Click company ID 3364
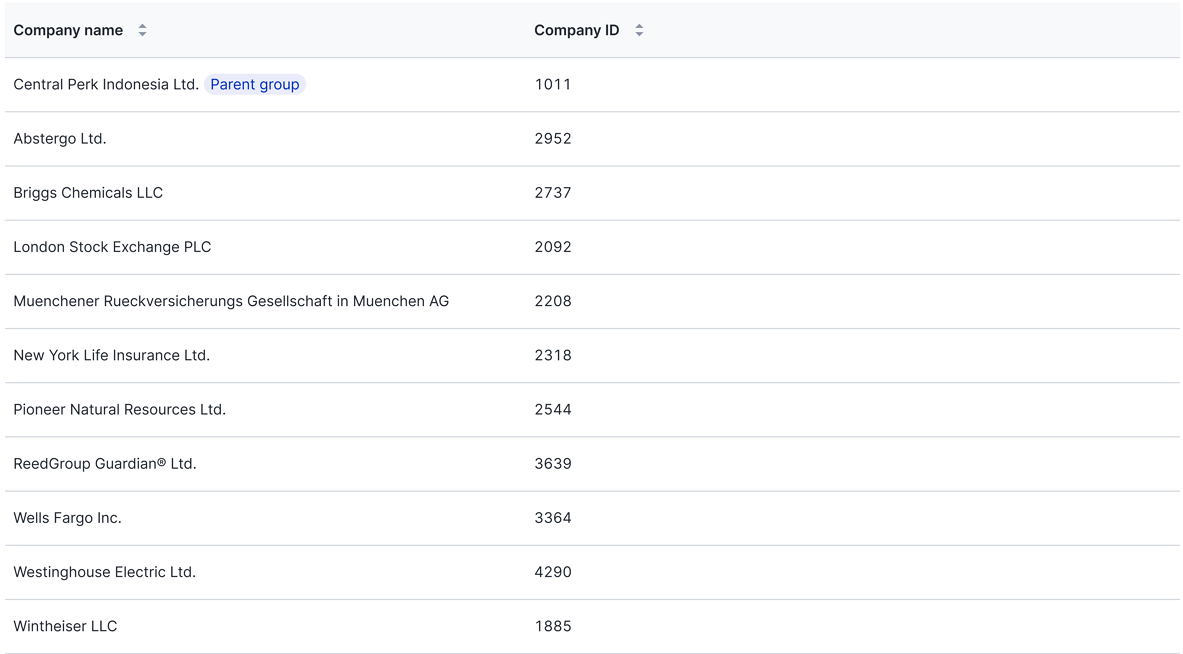This screenshot has width=1183, height=654. click(x=553, y=518)
